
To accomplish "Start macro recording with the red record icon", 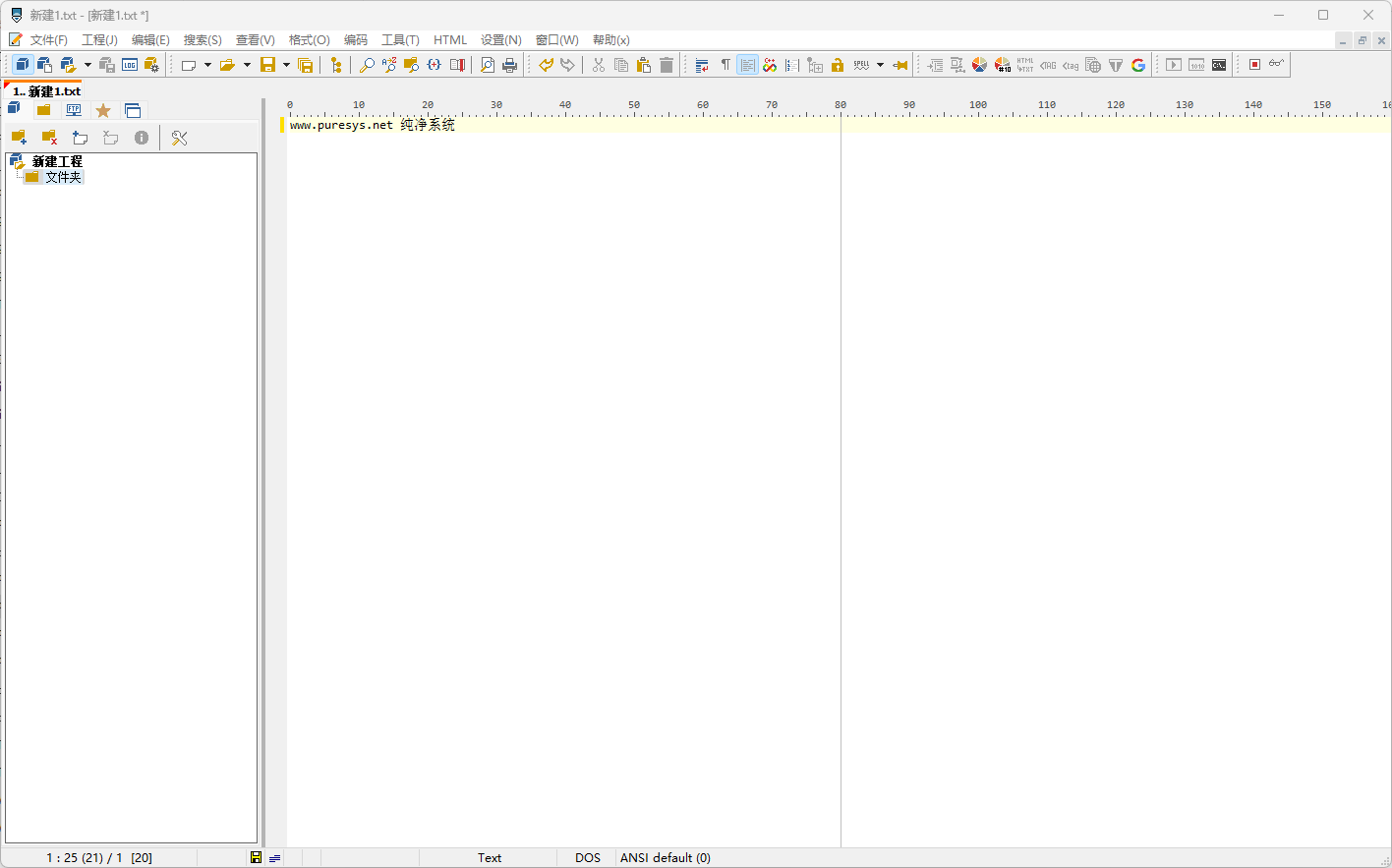I will point(1255,64).
